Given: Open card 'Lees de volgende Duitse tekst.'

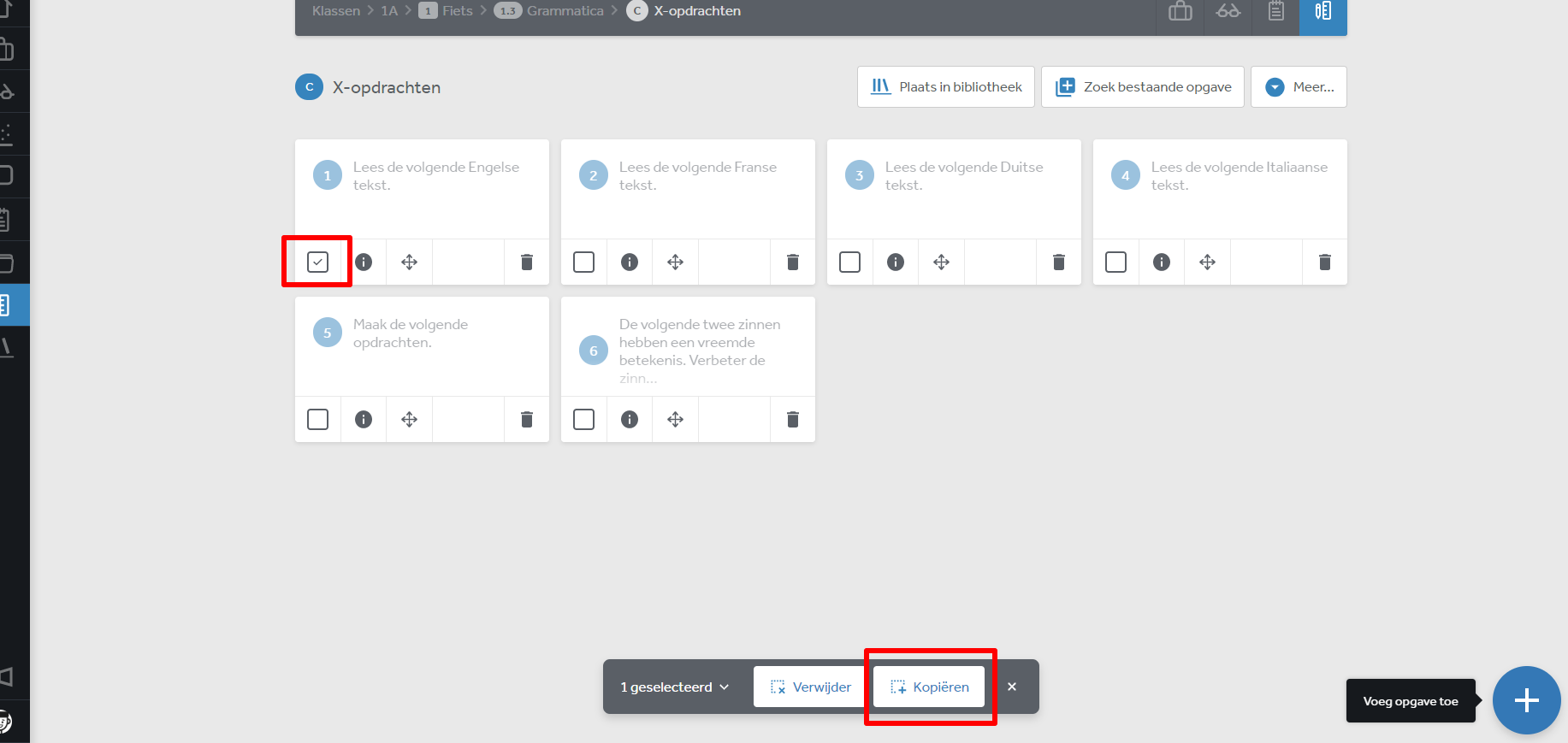Looking at the screenshot, I should [x=954, y=189].
